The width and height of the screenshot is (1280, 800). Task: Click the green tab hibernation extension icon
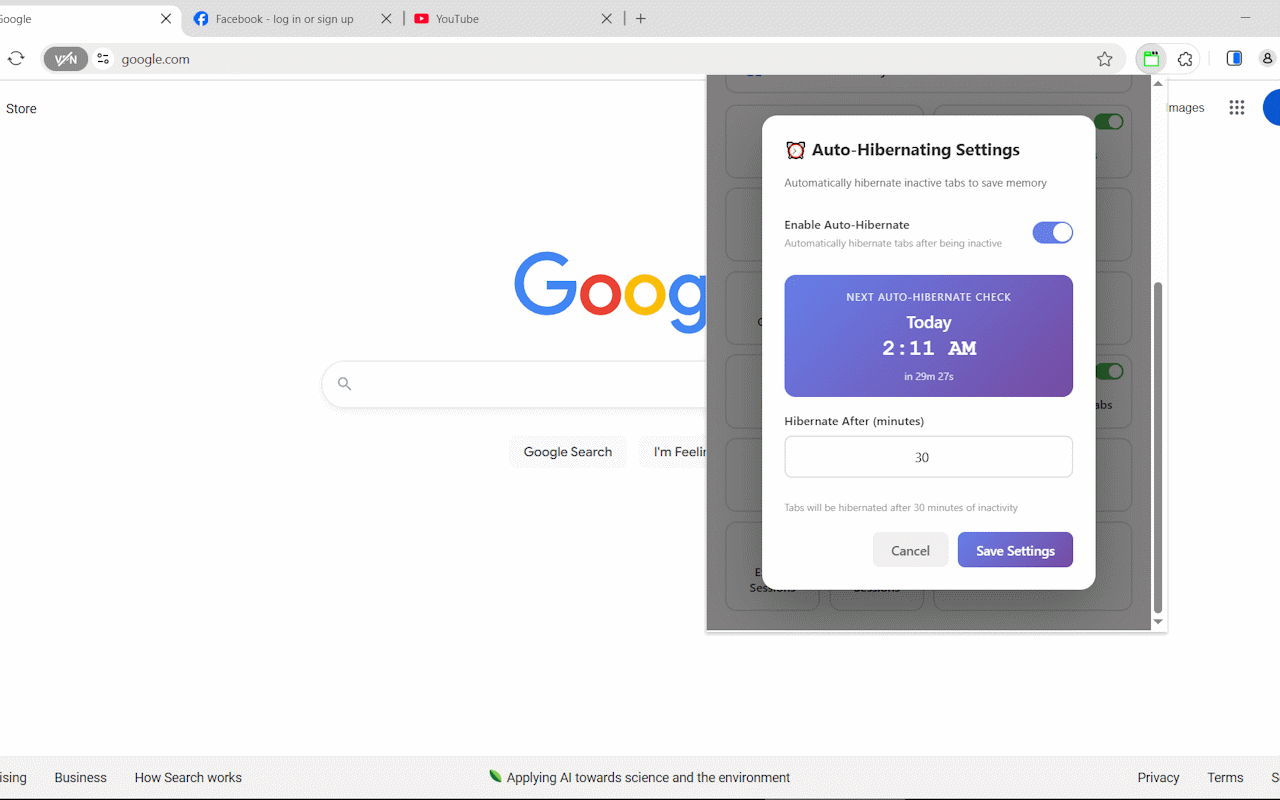tap(1151, 59)
